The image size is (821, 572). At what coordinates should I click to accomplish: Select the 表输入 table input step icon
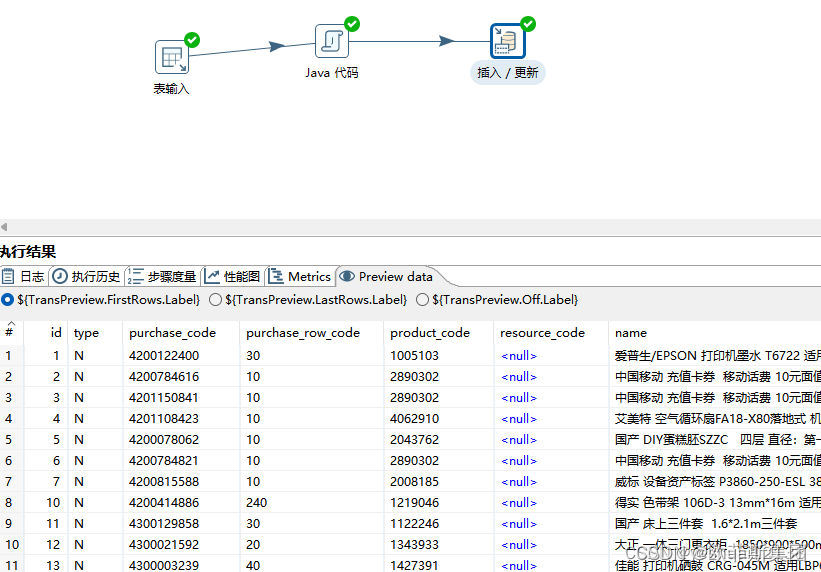pyautogui.click(x=172, y=57)
